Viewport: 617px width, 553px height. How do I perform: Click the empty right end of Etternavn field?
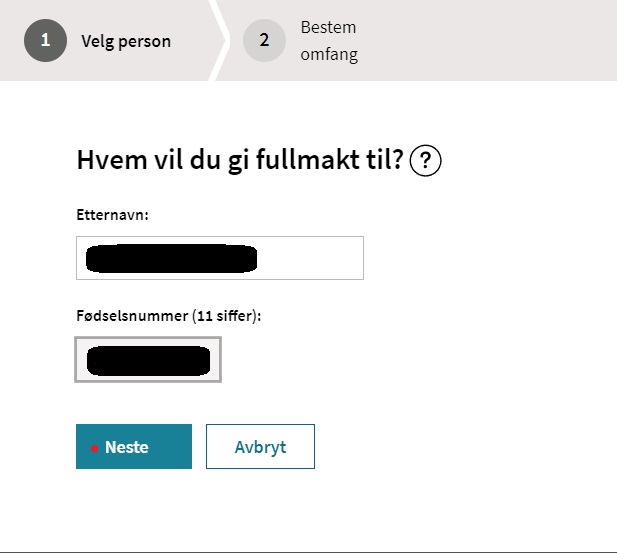(x=320, y=258)
